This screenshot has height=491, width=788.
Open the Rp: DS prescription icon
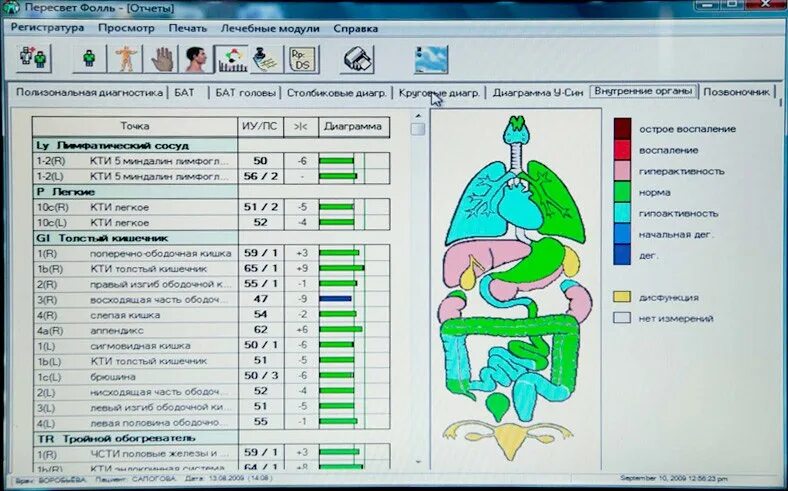302,58
